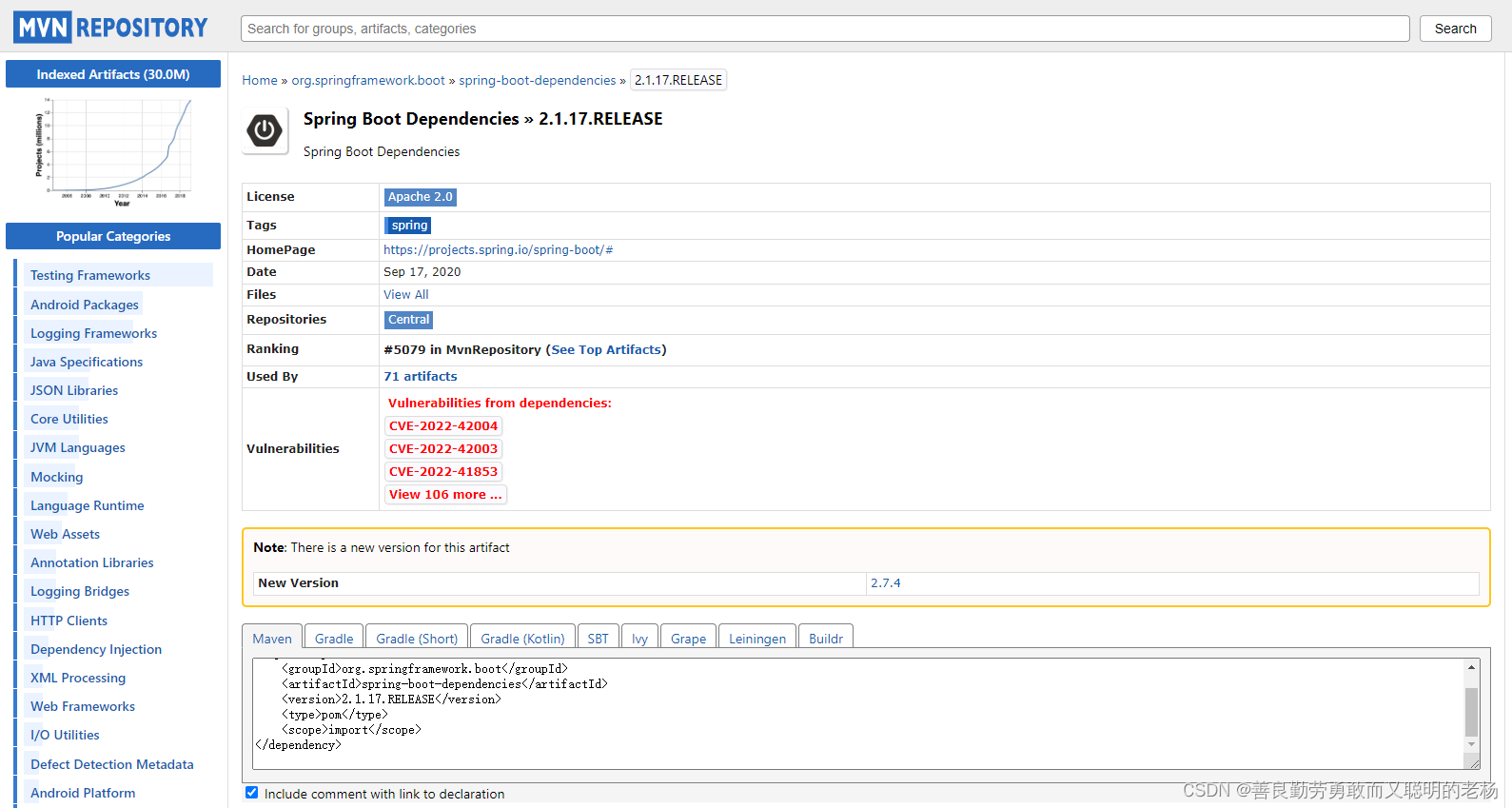Viewport: 1512px width, 808px height.
Task: Click the Sep 17, 2020 date value
Action: [x=422, y=272]
